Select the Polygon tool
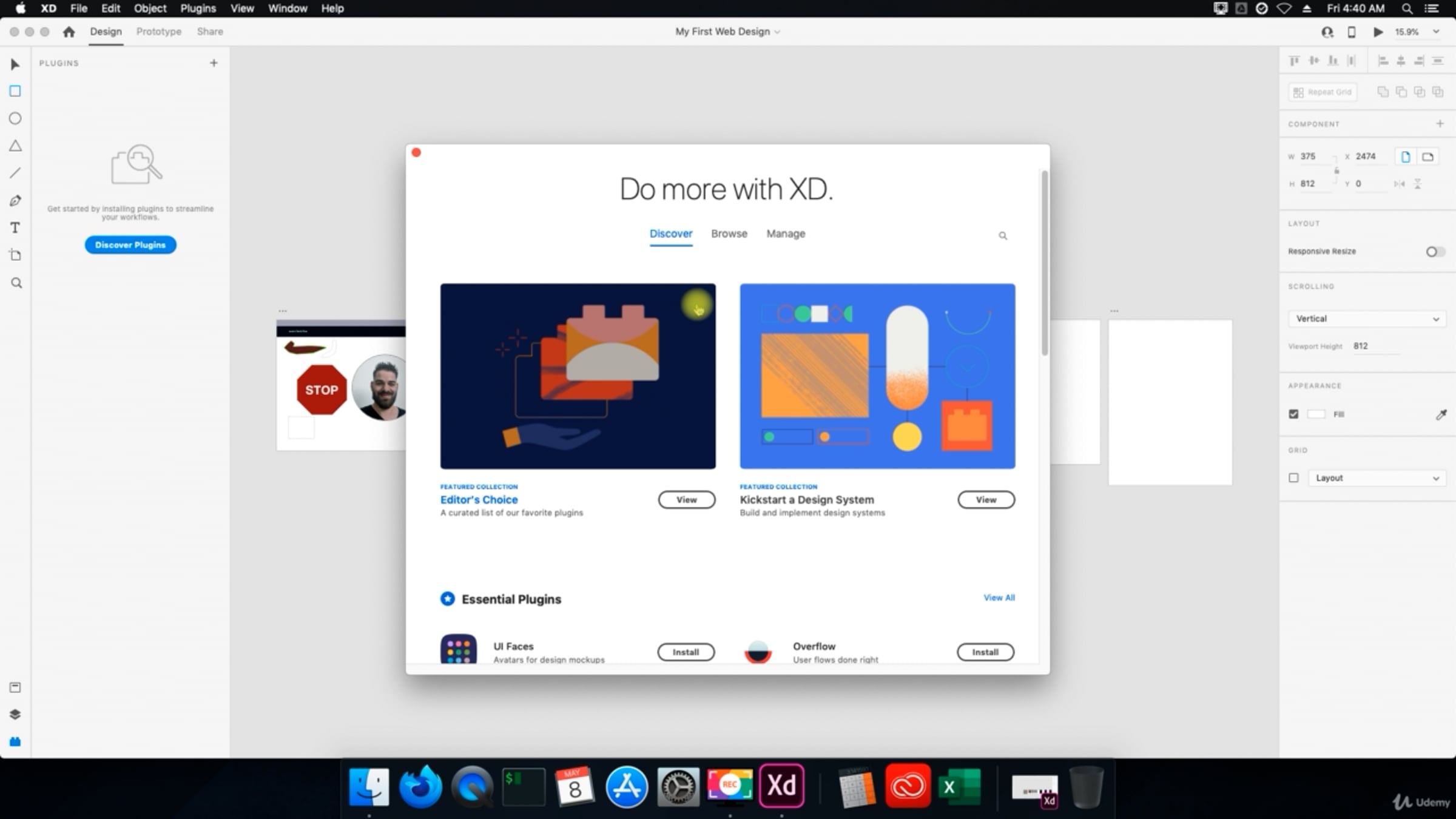The width and height of the screenshot is (1456, 819). [x=15, y=146]
